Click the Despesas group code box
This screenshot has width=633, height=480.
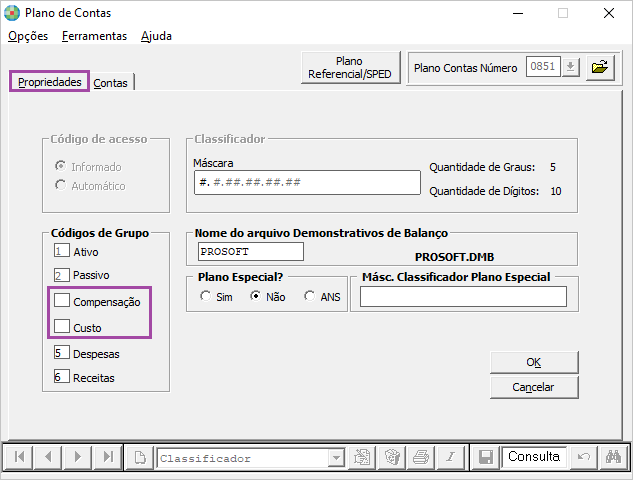(62, 352)
